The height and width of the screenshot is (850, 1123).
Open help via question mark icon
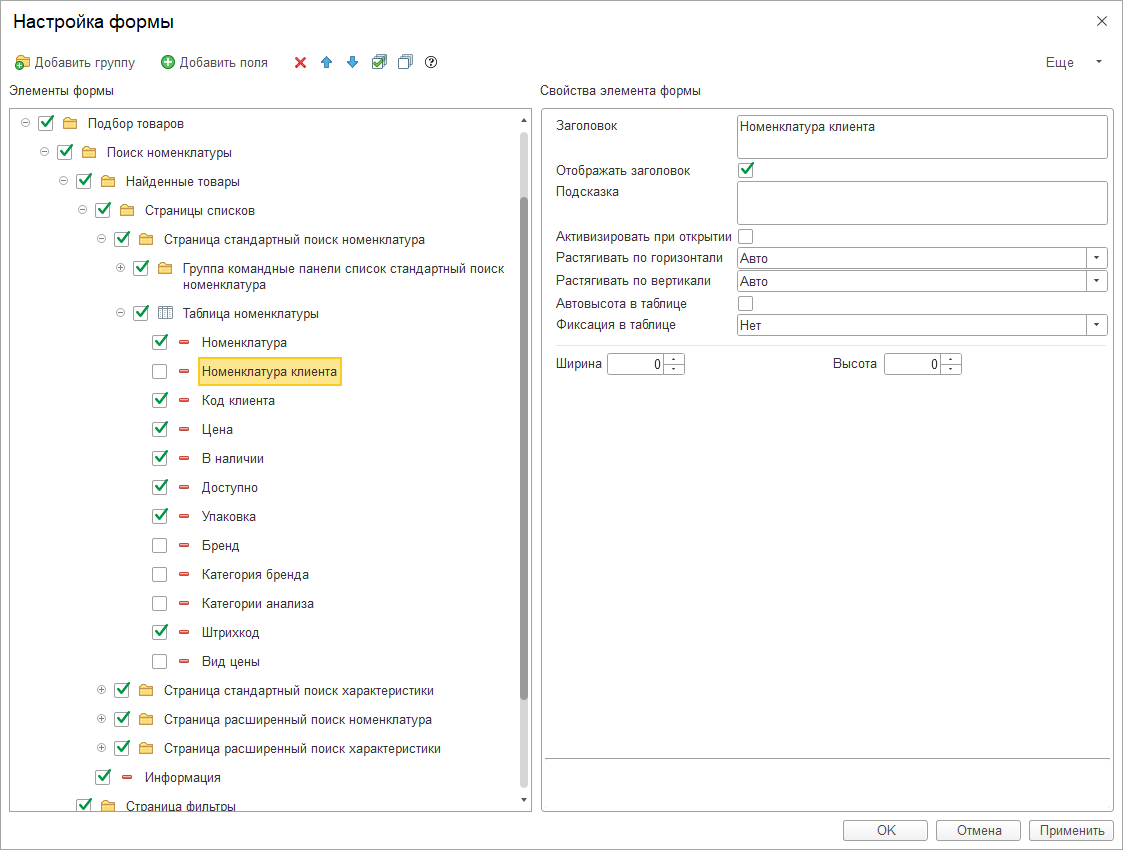(x=431, y=63)
